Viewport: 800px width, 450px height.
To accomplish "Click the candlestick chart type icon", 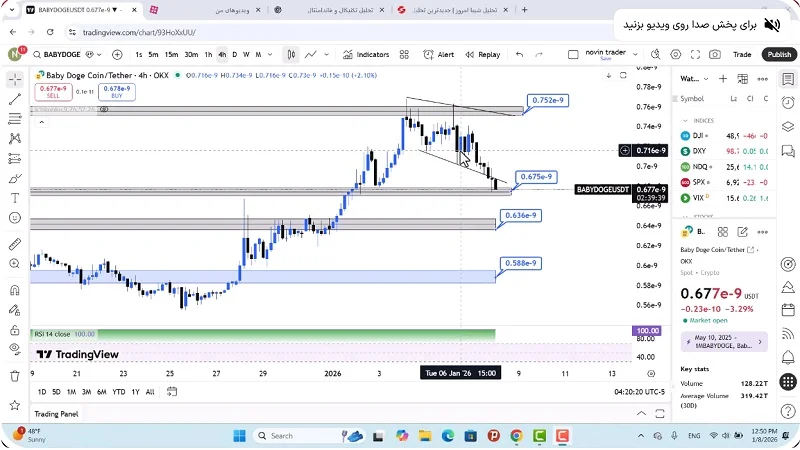I will (x=291, y=55).
